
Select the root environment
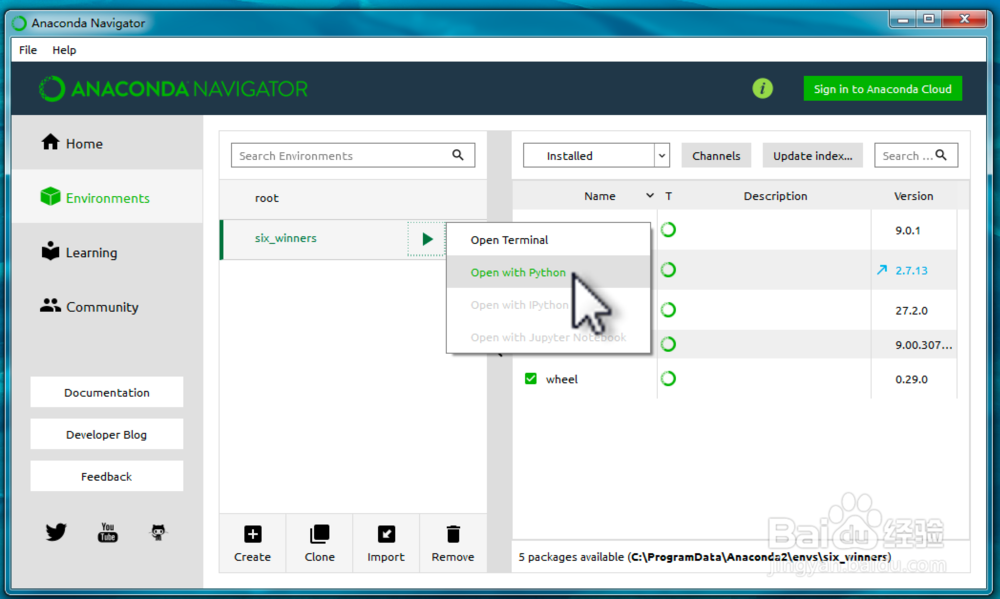(353, 198)
